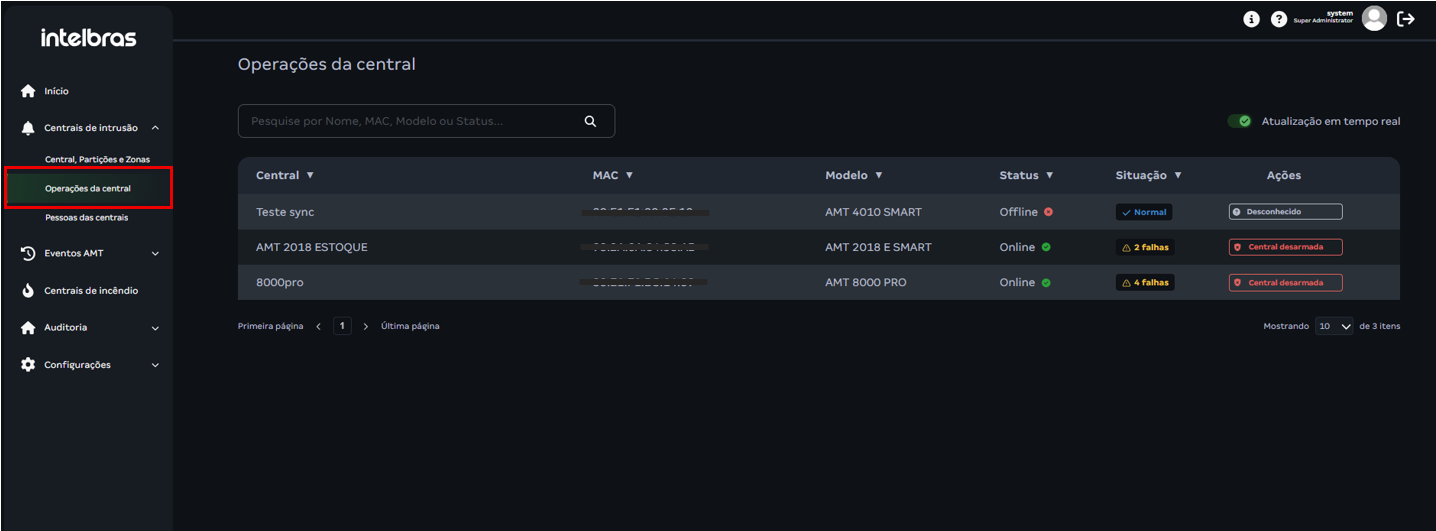Sort table by Situação column
The height and width of the screenshot is (531, 1436).
tap(1148, 175)
